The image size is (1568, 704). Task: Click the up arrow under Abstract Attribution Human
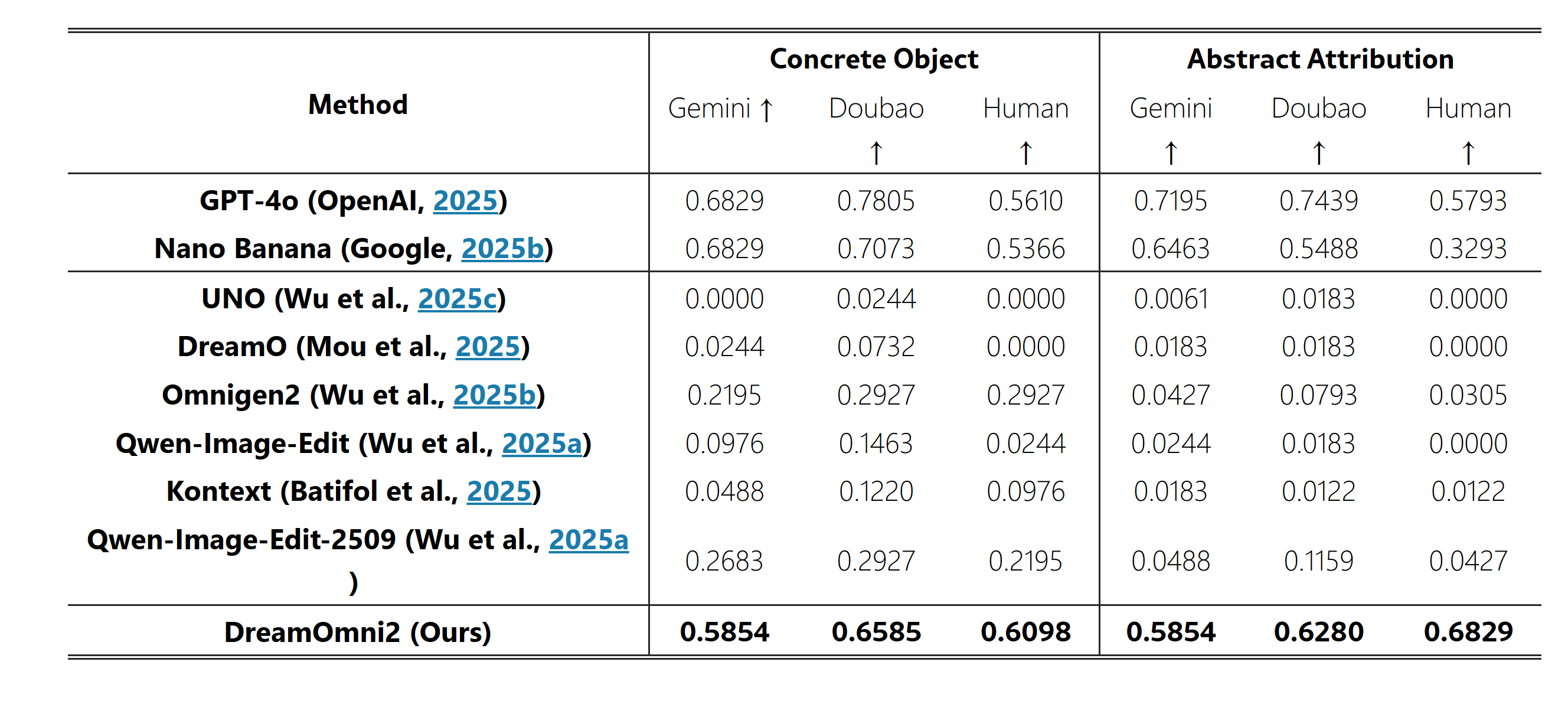pyautogui.click(x=1468, y=153)
